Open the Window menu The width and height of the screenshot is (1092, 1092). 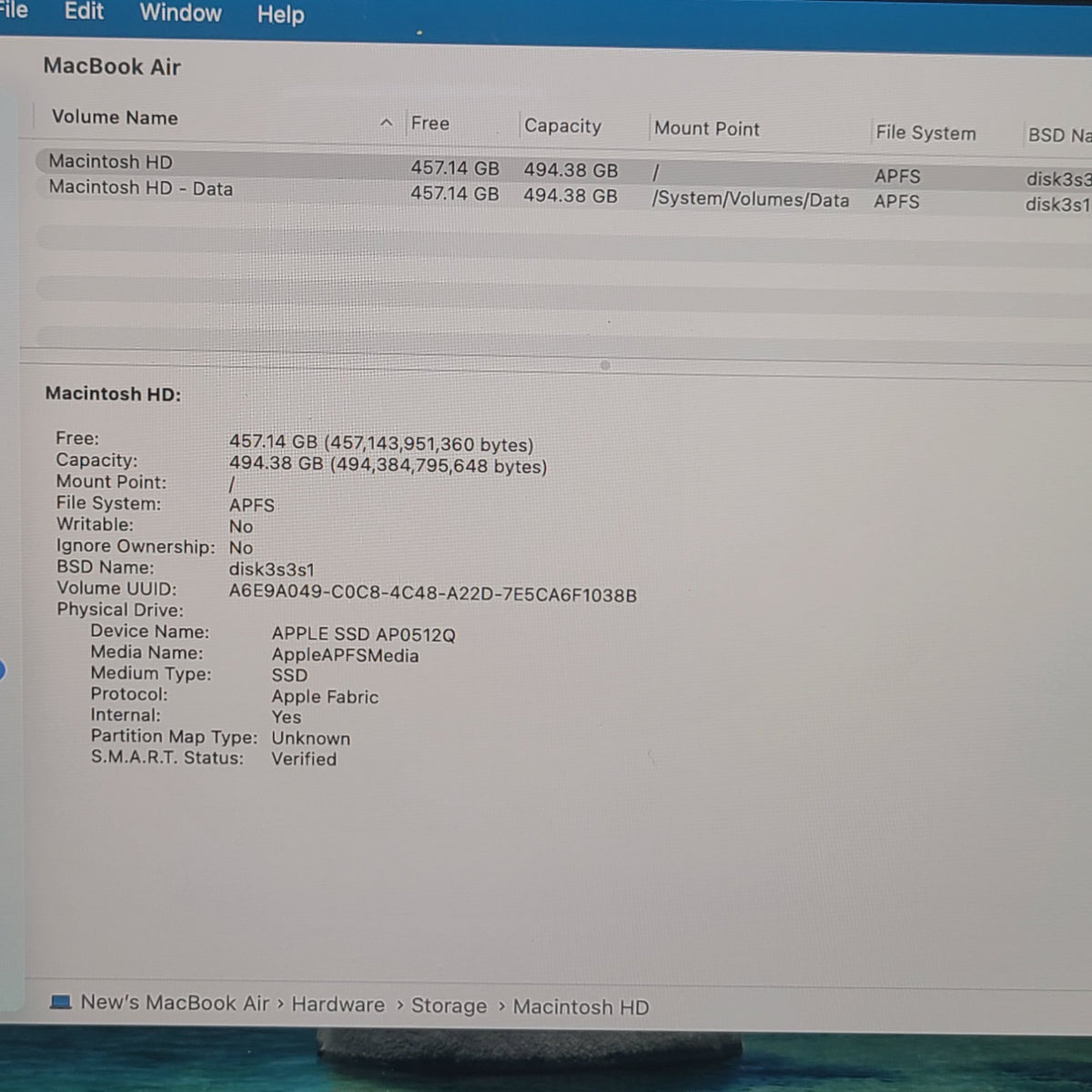180,13
